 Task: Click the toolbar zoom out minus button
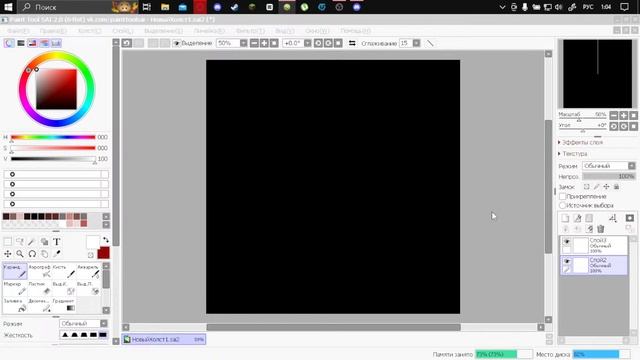click(254, 43)
